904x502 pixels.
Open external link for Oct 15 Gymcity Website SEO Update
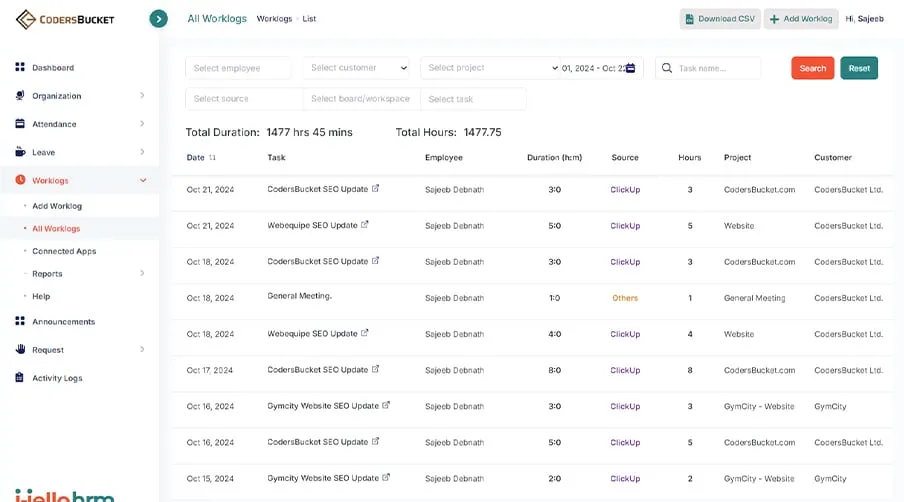386,477
